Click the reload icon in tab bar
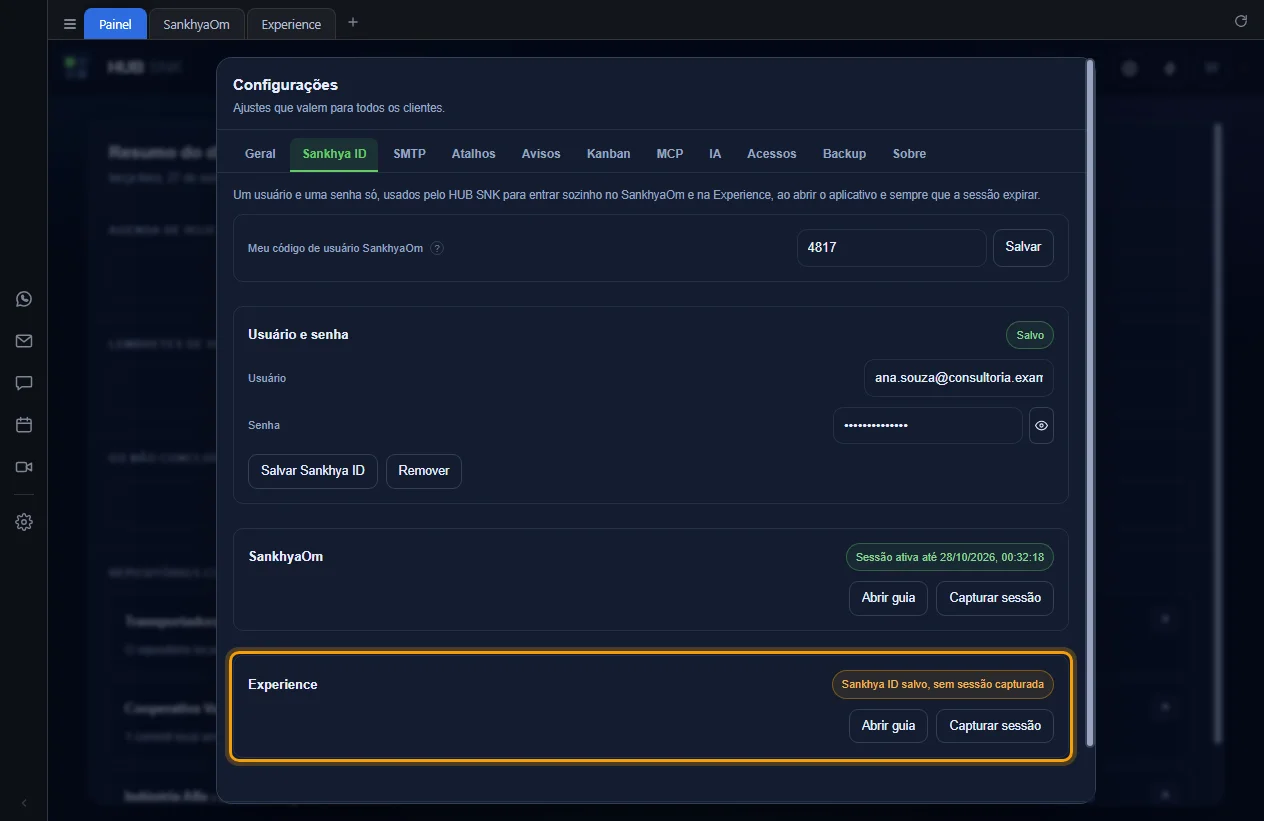 pyautogui.click(x=1241, y=21)
